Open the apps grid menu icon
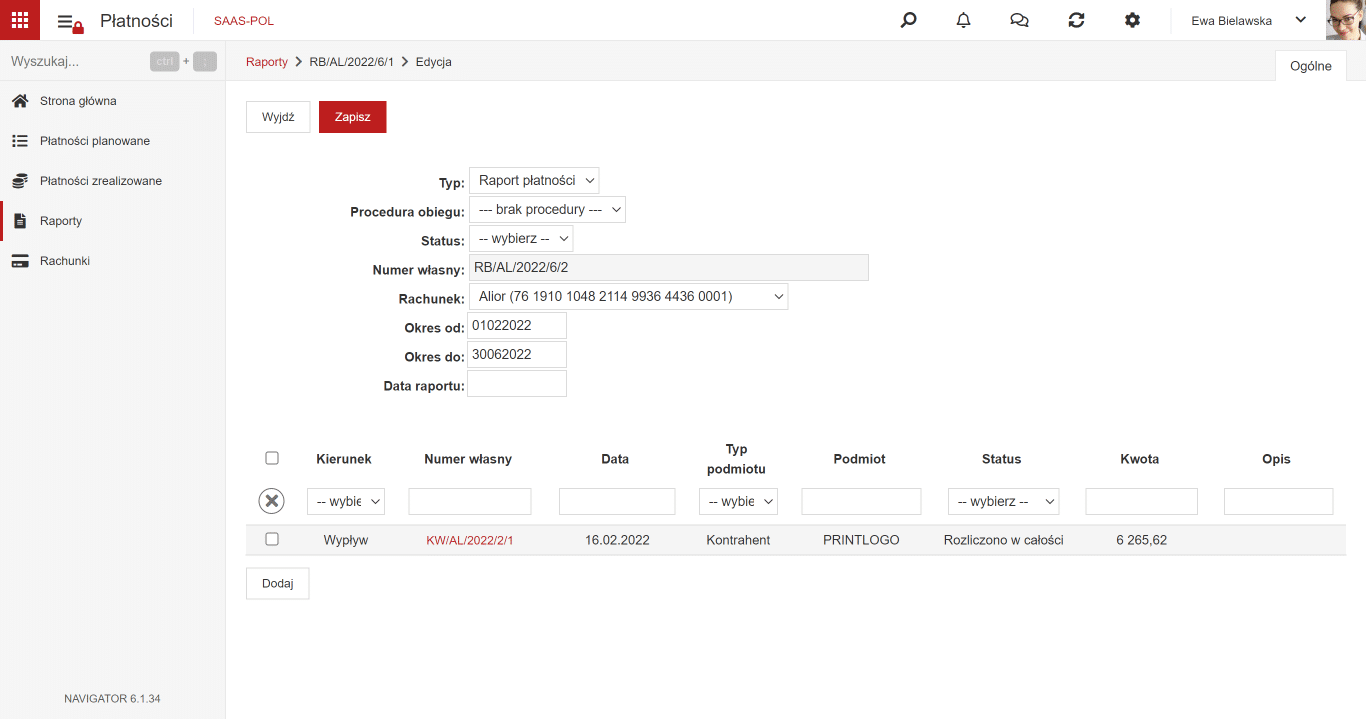The height and width of the screenshot is (719, 1366). (x=20, y=20)
